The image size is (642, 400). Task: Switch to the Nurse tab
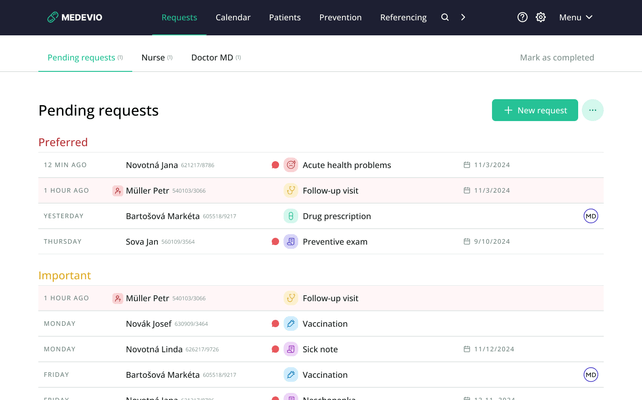[155, 58]
